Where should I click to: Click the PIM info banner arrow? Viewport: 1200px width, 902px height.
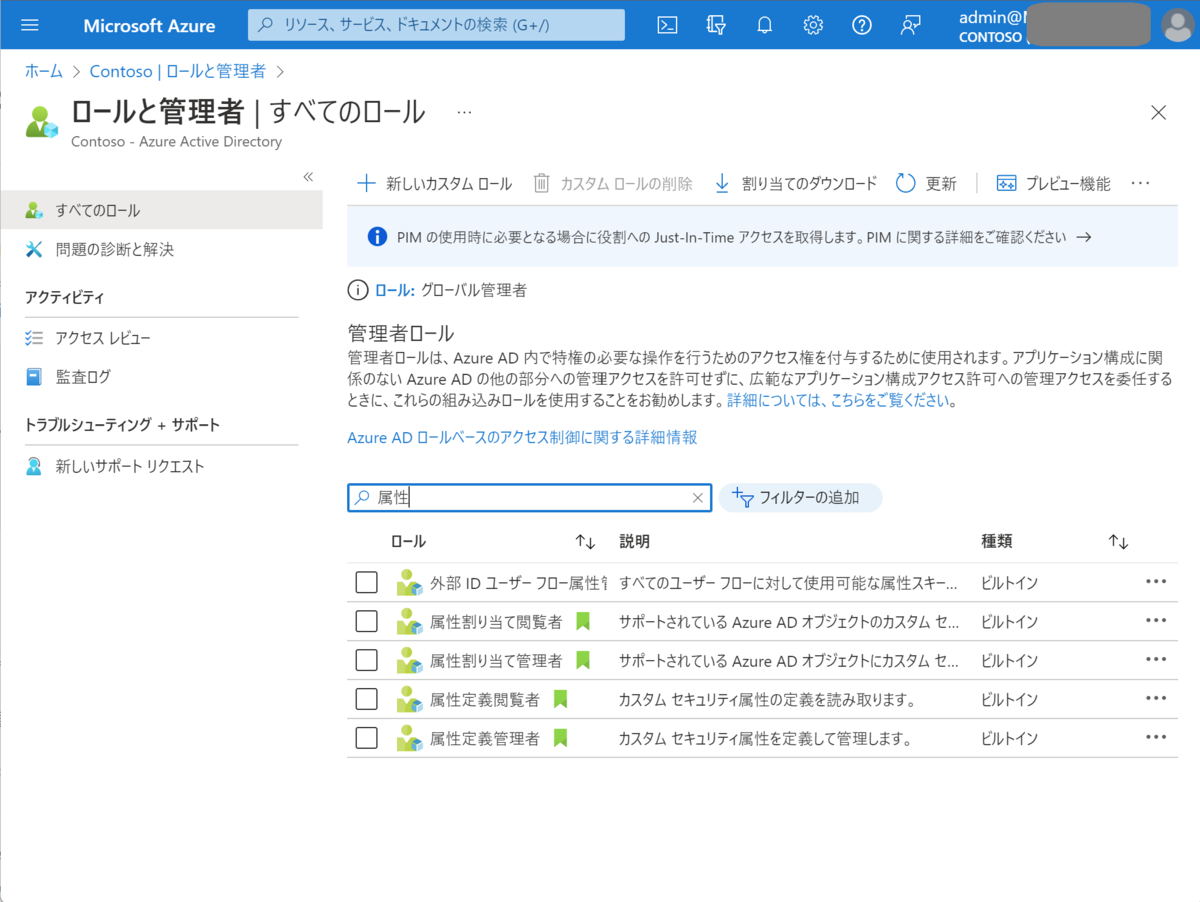[1082, 237]
